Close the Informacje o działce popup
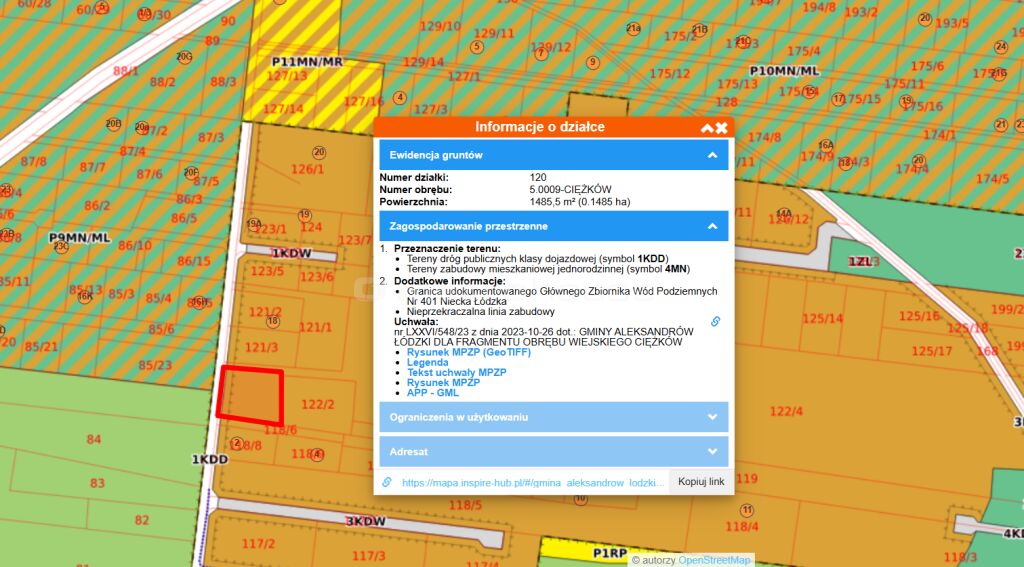The width and height of the screenshot is (1024, 567). (x=721, y=128)
